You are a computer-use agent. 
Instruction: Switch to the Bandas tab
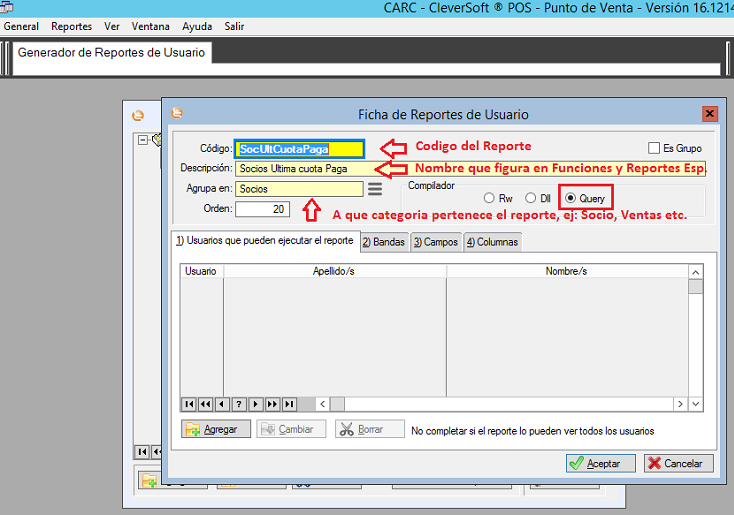(383, 242)
